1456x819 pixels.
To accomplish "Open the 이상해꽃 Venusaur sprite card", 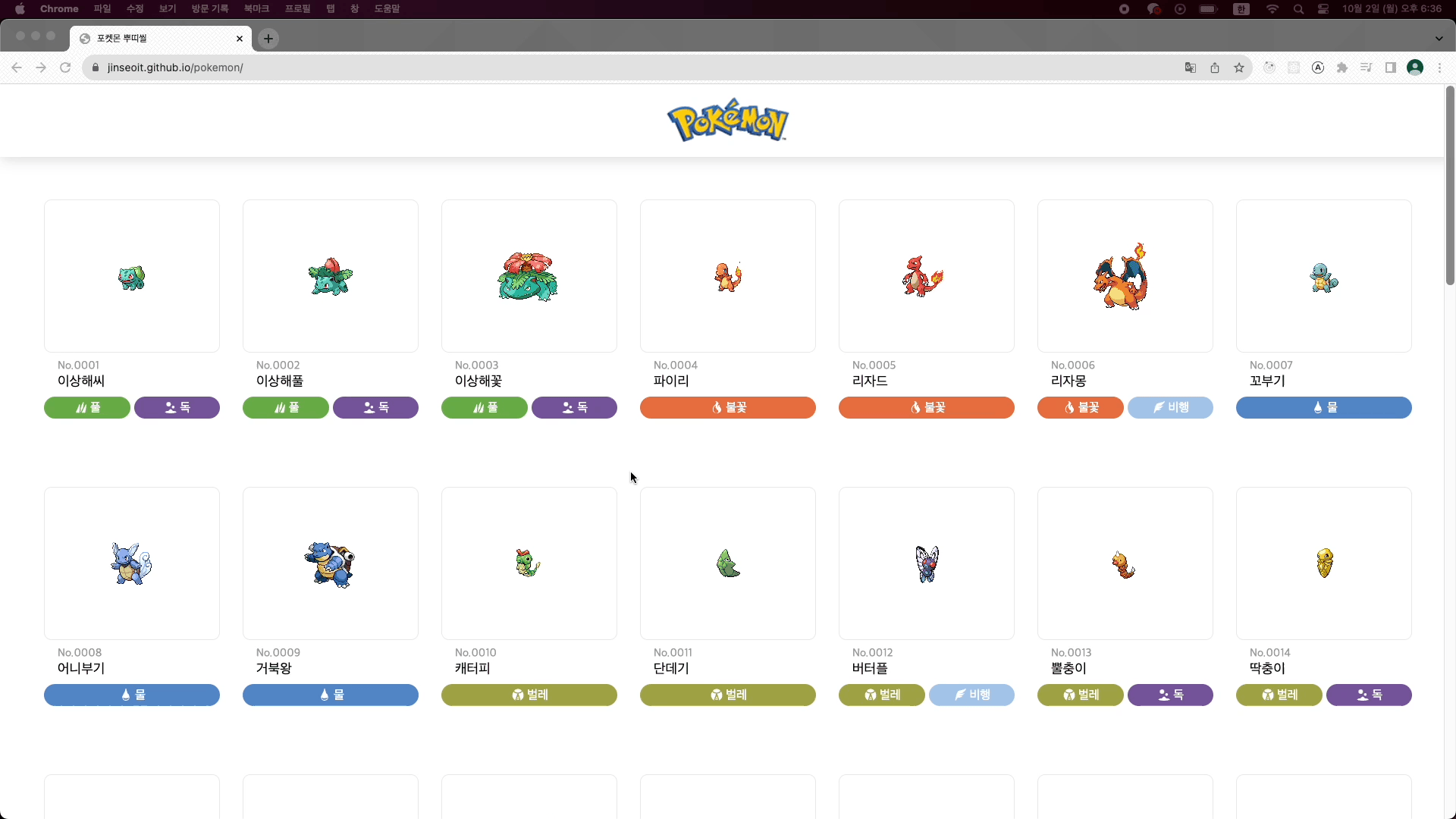I will pos(529,276).
